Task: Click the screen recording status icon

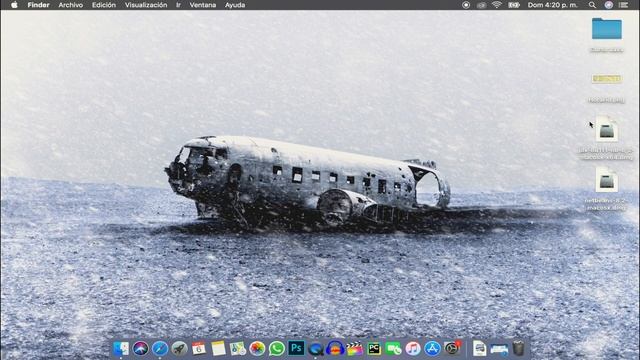Action: [x=466, y=5]
